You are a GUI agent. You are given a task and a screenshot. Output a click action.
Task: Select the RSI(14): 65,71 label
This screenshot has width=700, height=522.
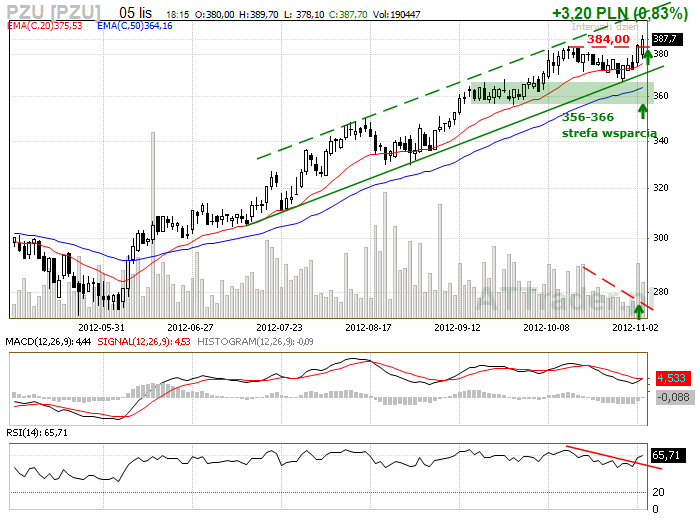click(x=37, y=433)
